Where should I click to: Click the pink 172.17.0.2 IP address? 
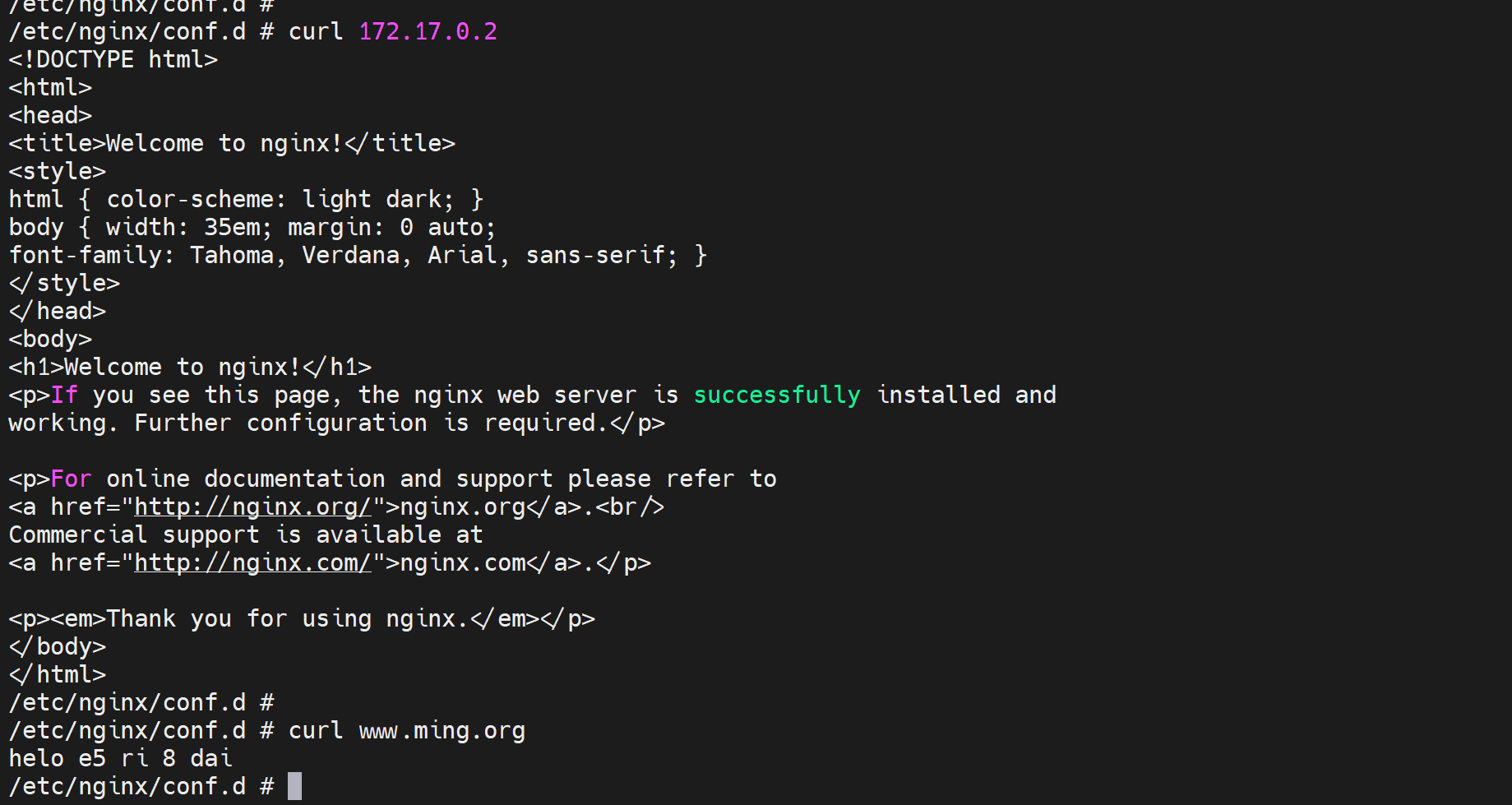[428, 31]
